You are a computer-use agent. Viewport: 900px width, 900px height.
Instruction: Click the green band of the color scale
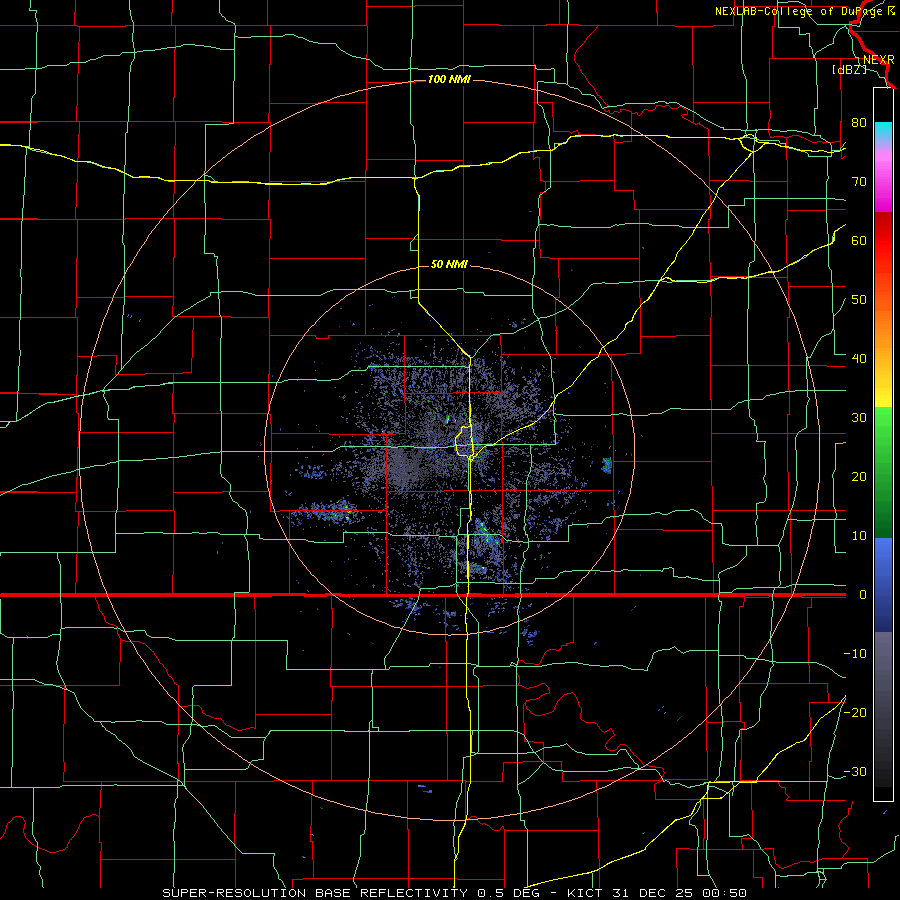tap(883, 472)
